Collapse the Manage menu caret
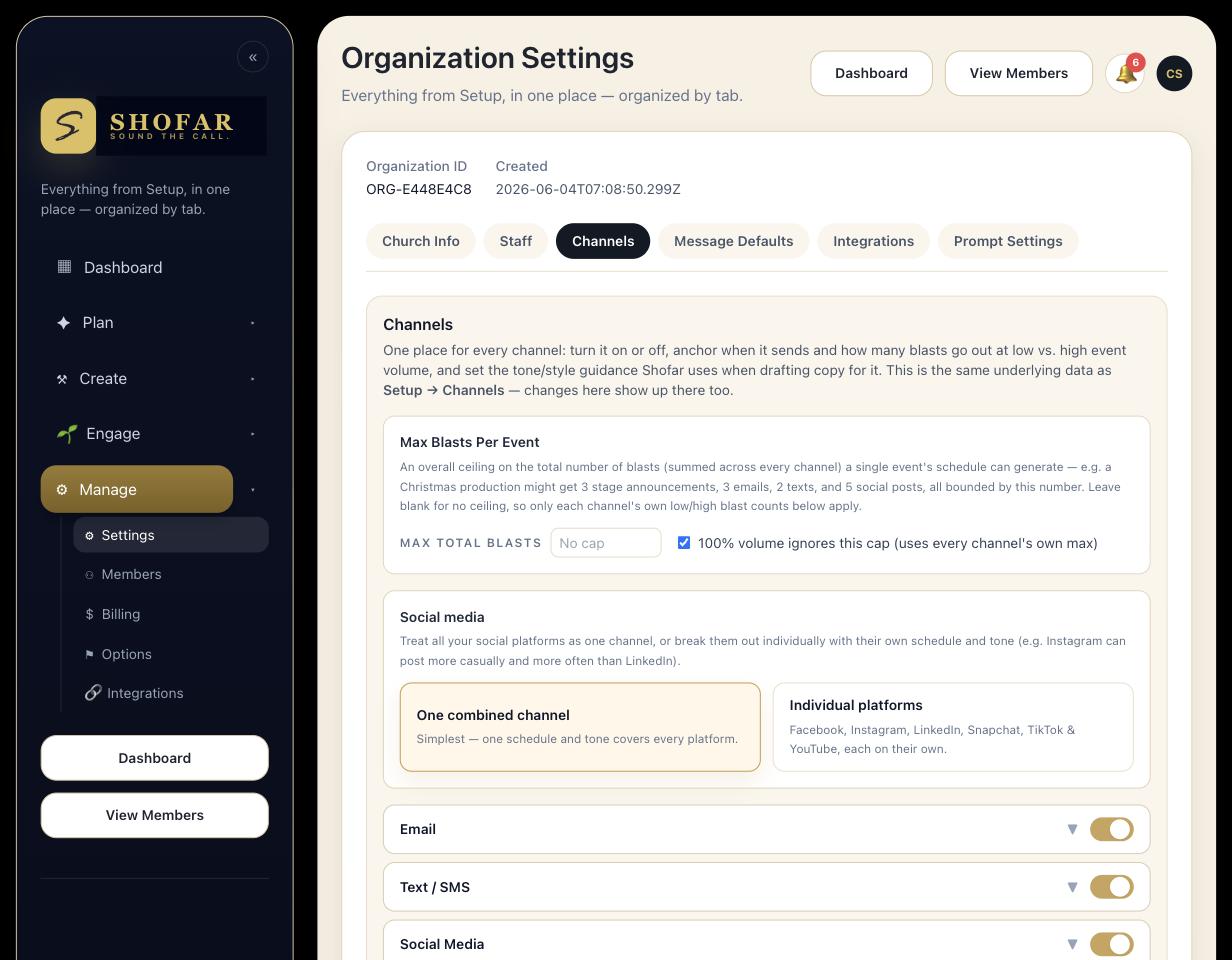The width and height of the screenshot is (1232, 960). pos(252,490)
